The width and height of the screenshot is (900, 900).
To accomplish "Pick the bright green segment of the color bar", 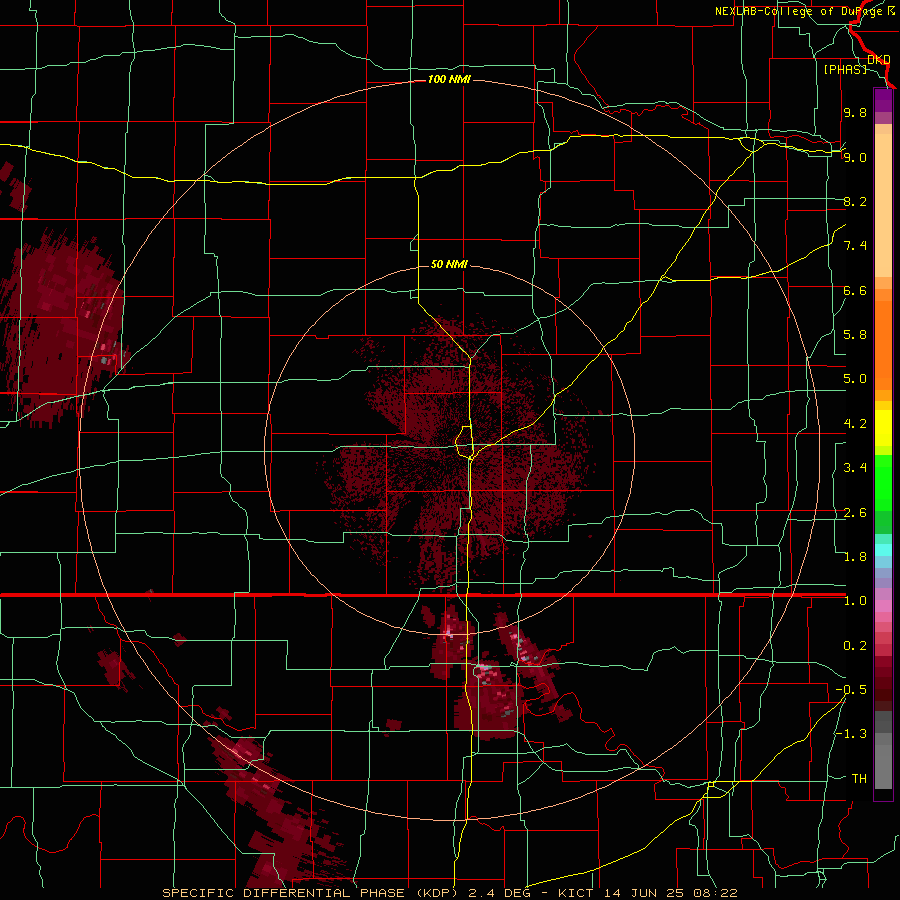I will point(883,482).
